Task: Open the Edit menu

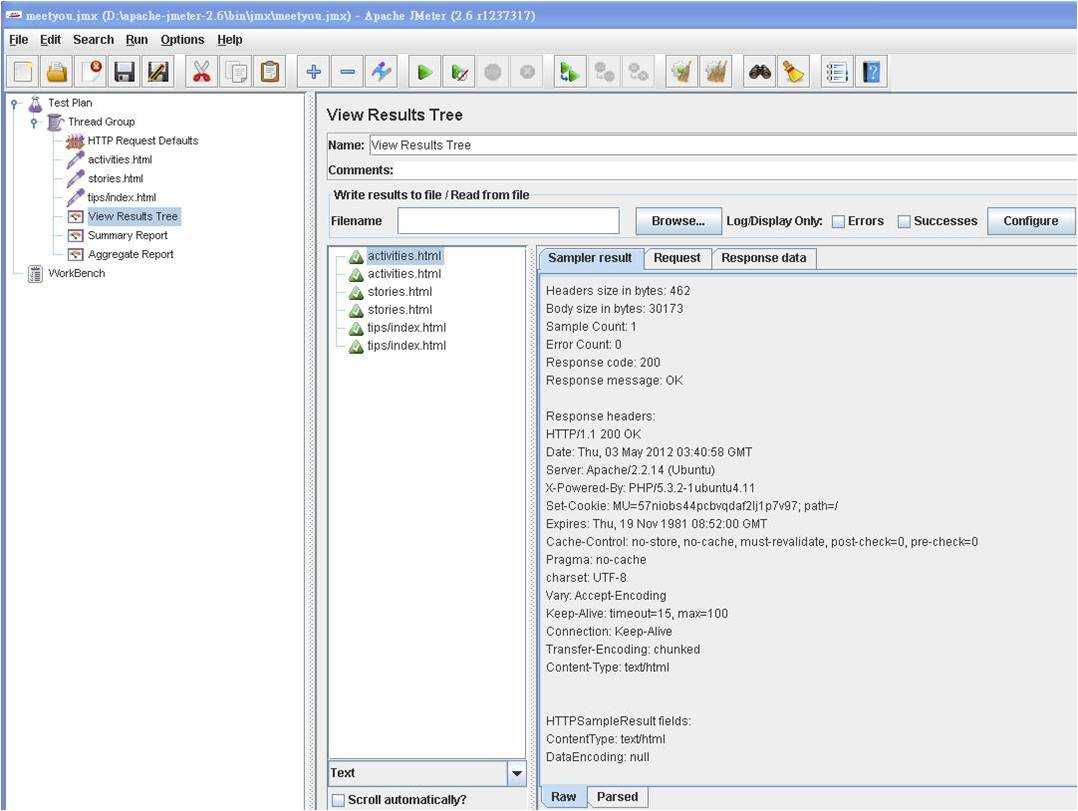Action: click(50, 40)
